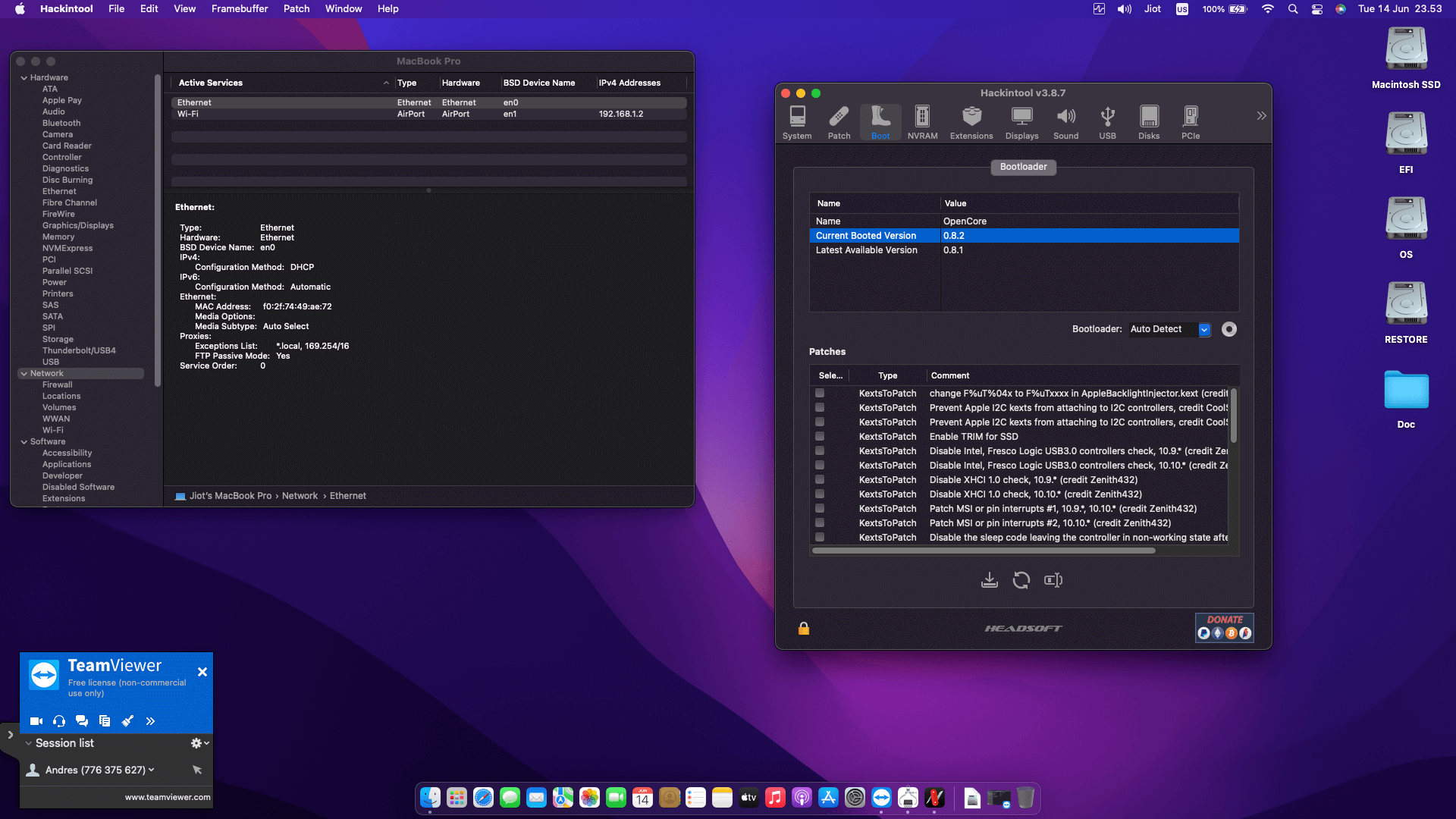Enable the TRIM for SSD patch
Viewport: 1456px width, 819px height.
(x=819, y=437)
